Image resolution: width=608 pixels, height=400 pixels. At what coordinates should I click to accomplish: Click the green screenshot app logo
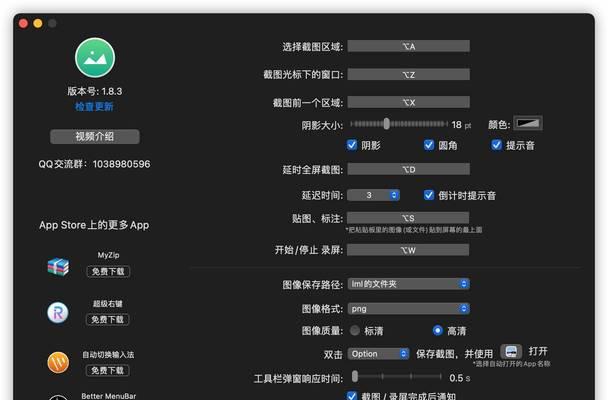pyautogui.click(x=95, y=58)
